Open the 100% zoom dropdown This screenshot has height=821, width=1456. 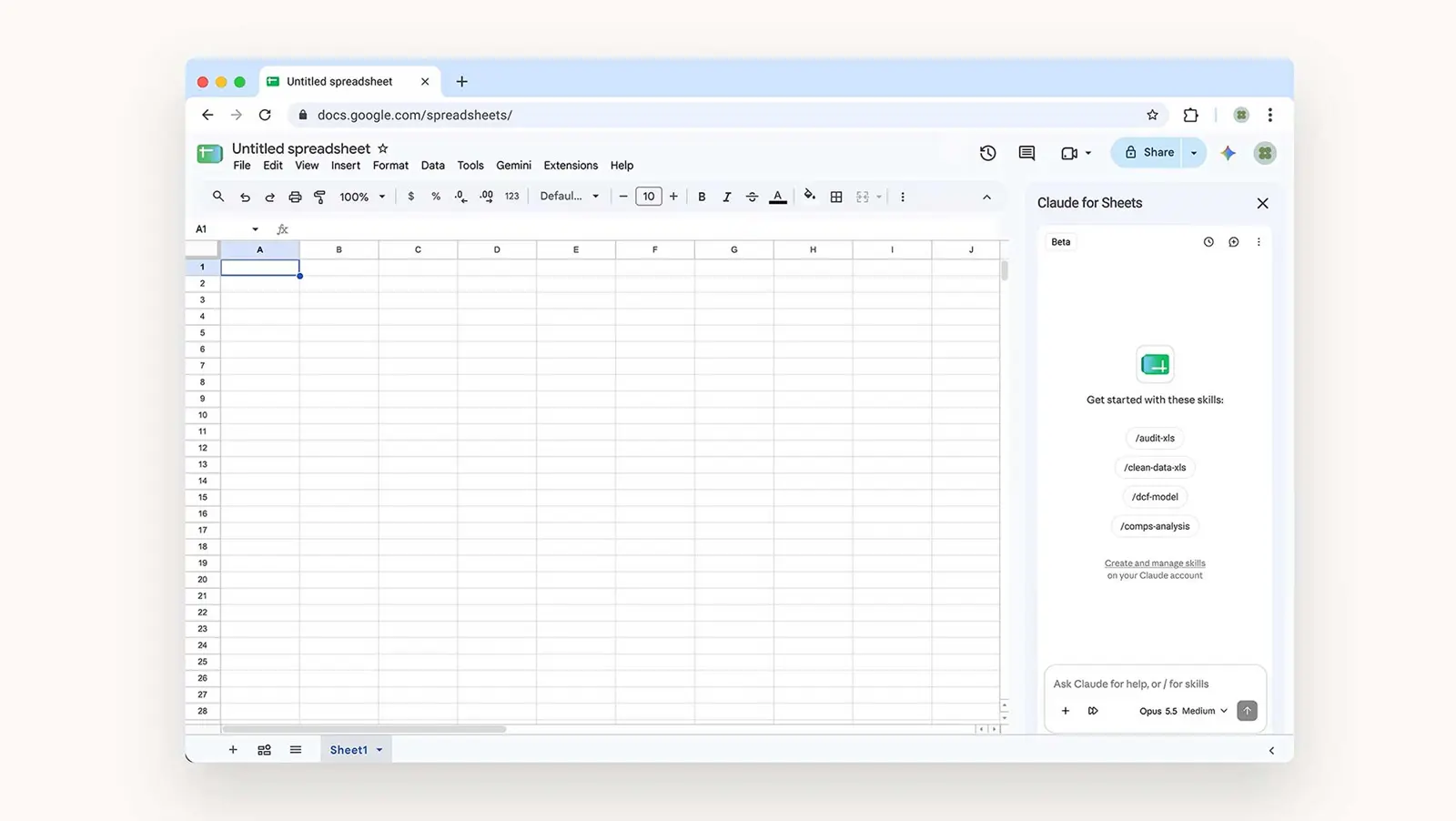(362, 197)
